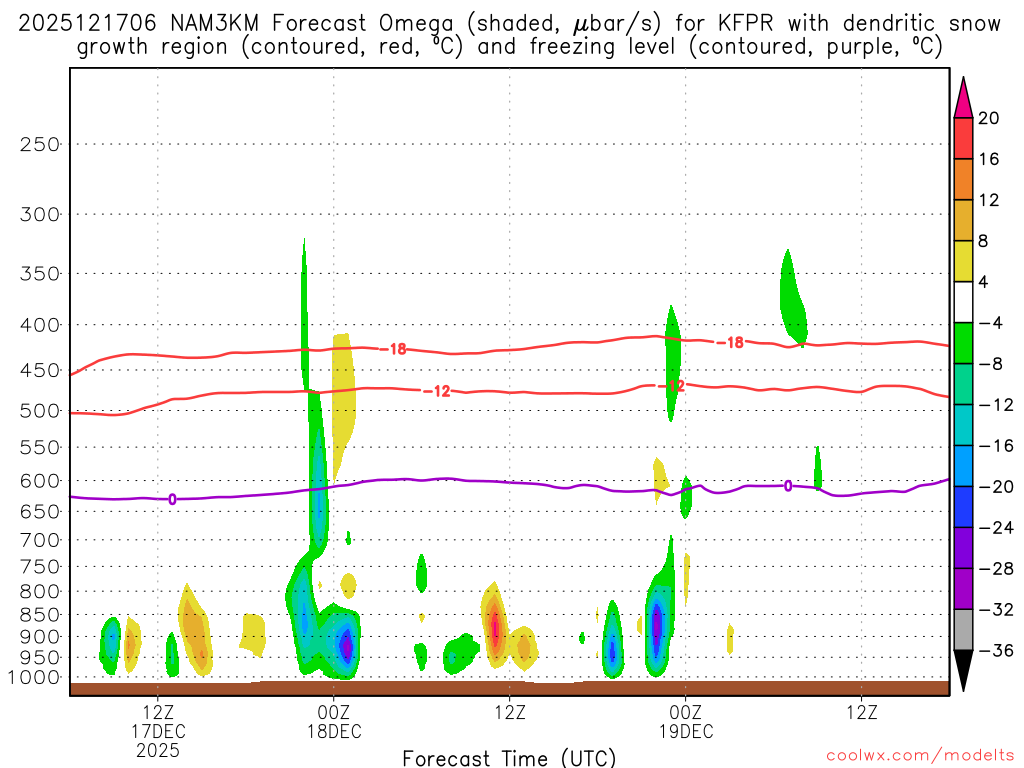
Task: Click the colorbar label -8
Action: (990, 364)
